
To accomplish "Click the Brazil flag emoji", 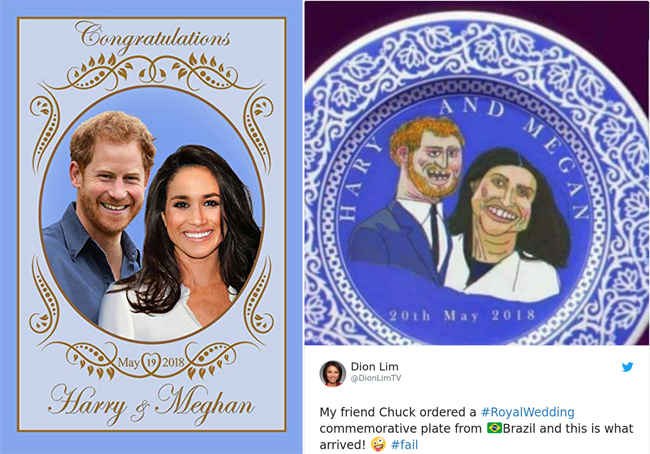I will pos(494,428).
